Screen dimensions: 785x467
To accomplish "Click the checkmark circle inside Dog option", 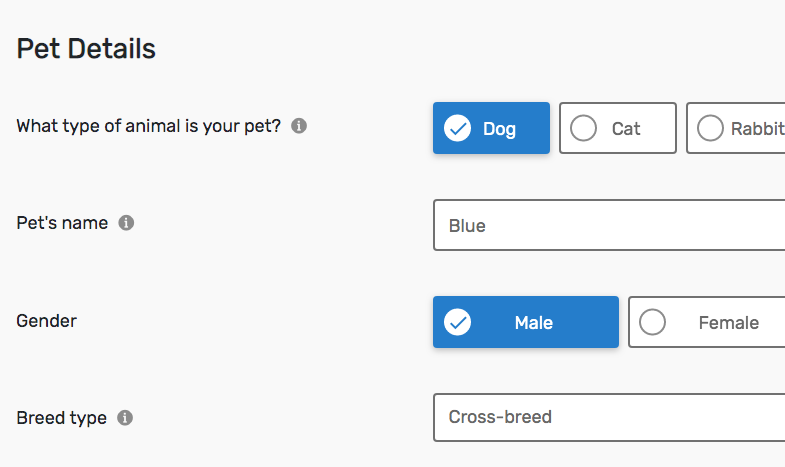I will coord(457,128).
